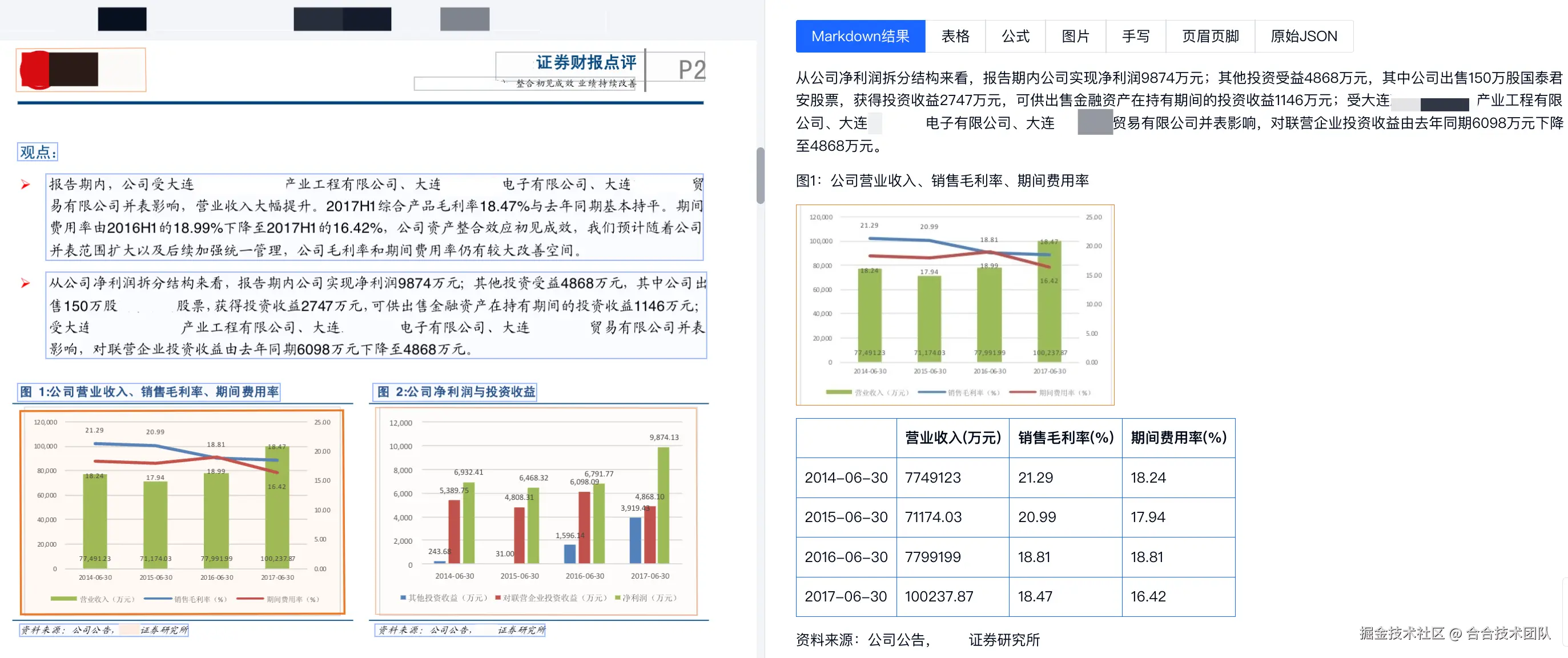Select the 公式 tab
1568x658 pixels.
[x=1015, y=37]
